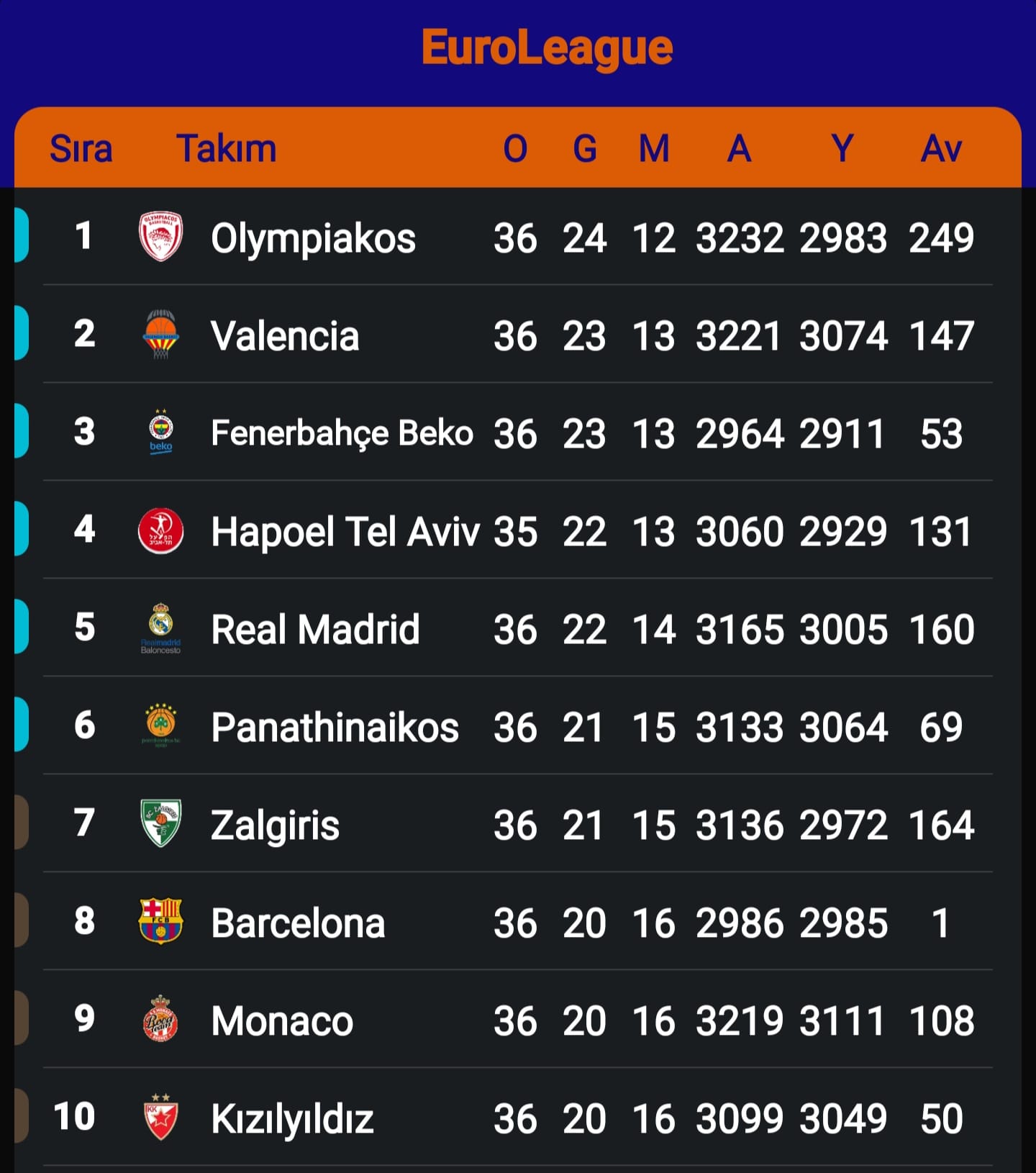
Task: Click the EuroLeague title heading
Action: point(547,48)
